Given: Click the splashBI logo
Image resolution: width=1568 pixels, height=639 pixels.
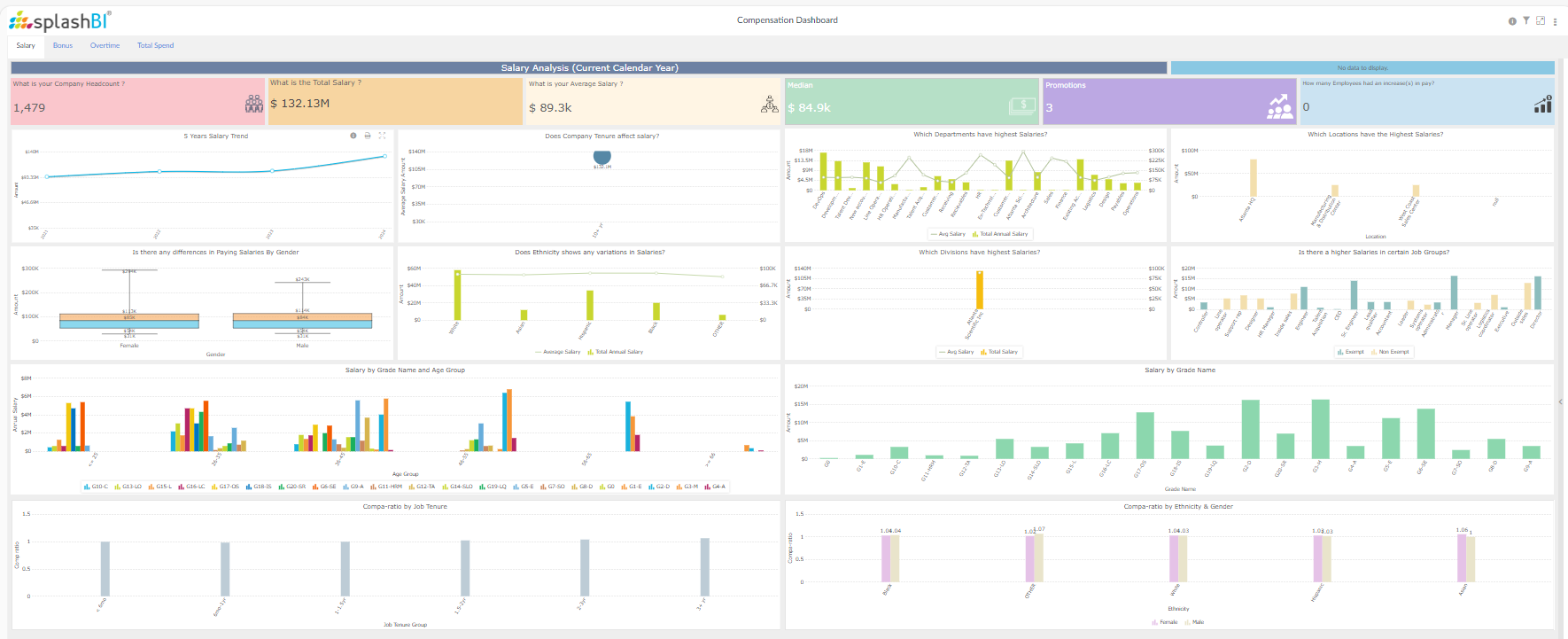Looking at the screenshot, I should [60, 20].
